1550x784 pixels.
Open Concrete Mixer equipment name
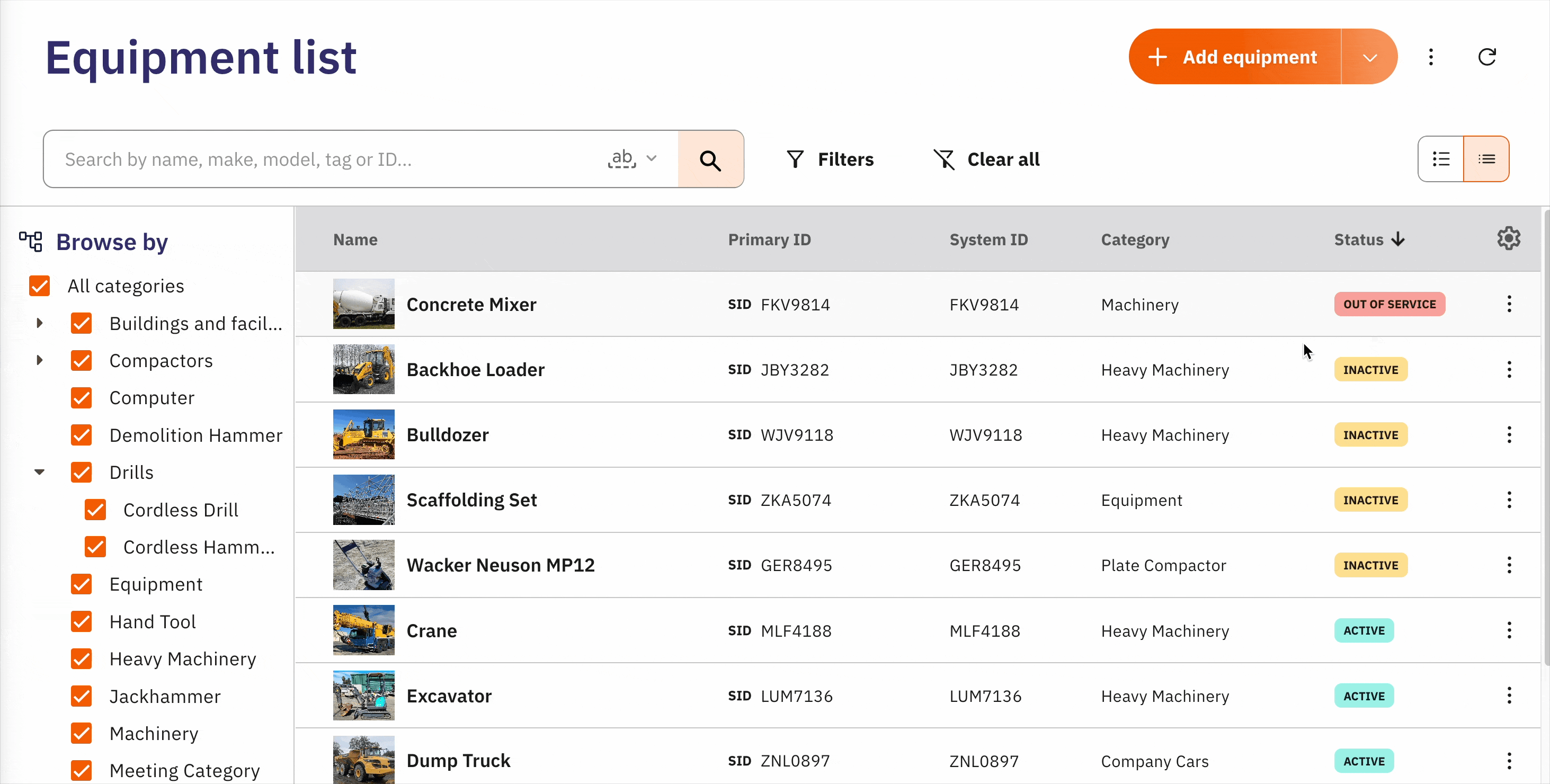point(471,305)
